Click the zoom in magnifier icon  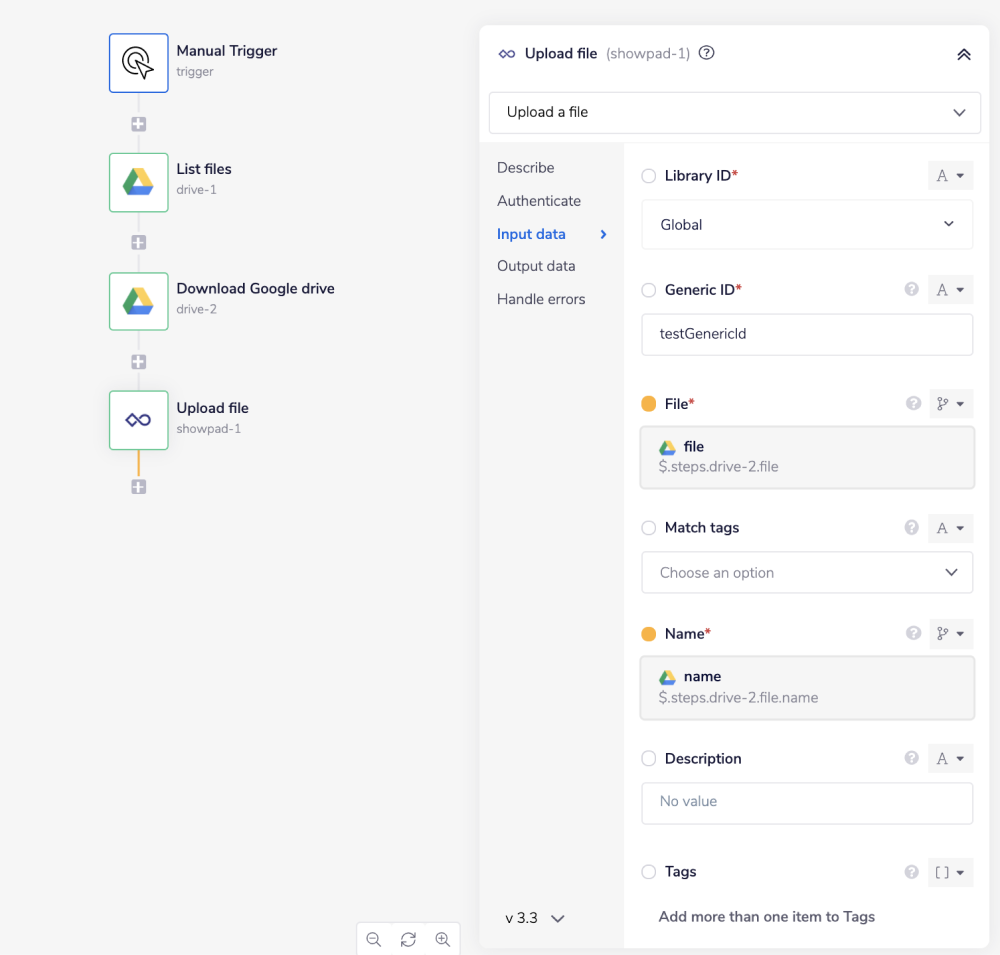coord(442,939)
